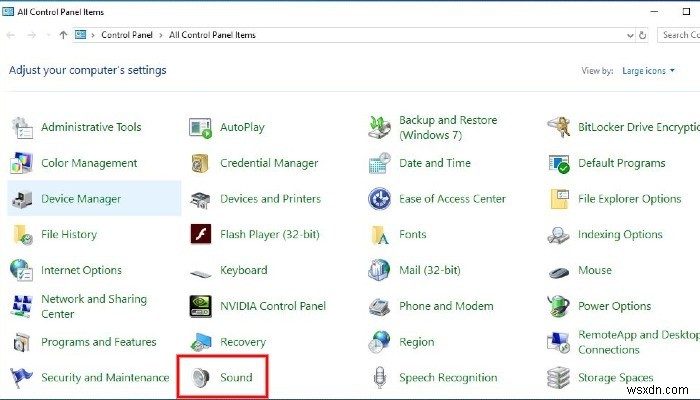The width and height of the screenshot is (700, 400).
Task: Click the AutoPlay icon
Action: [200, 128]
